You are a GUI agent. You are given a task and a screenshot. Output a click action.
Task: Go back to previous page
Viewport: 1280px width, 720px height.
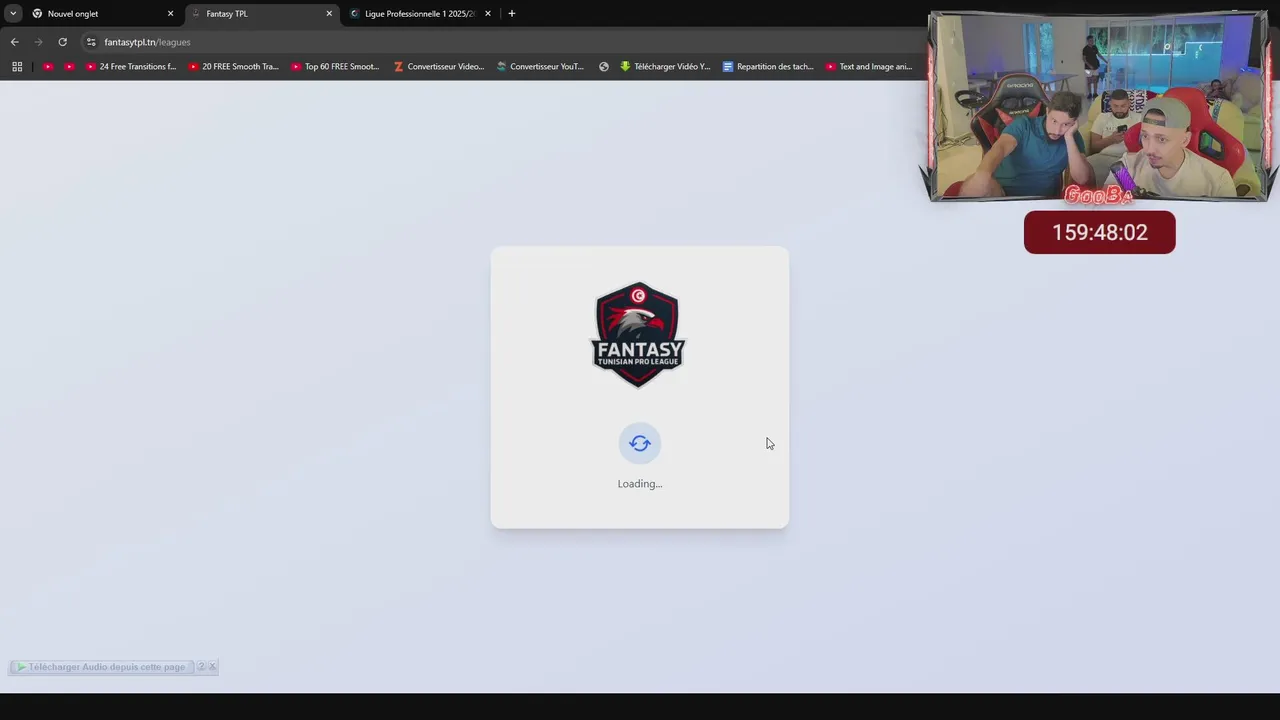pyautogui.click(x=14, y=42)
